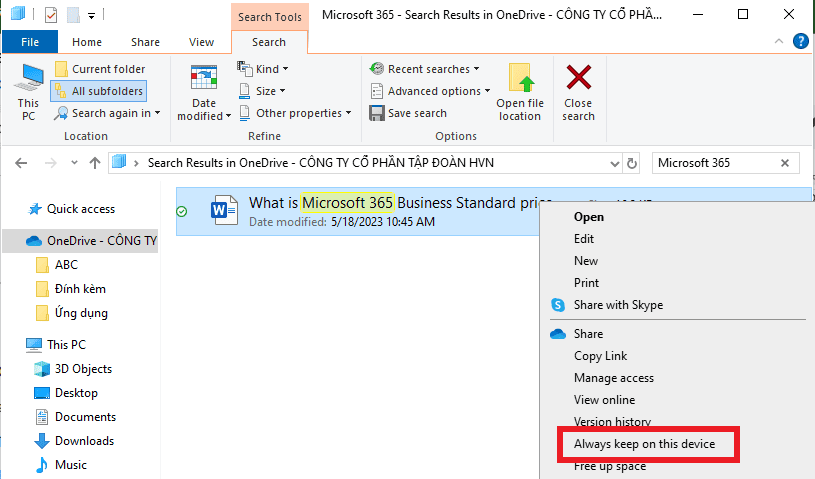Click the green sync status checkmark
Image resolution: width=815 pixels, height=479 pixels.
[182, 211]
